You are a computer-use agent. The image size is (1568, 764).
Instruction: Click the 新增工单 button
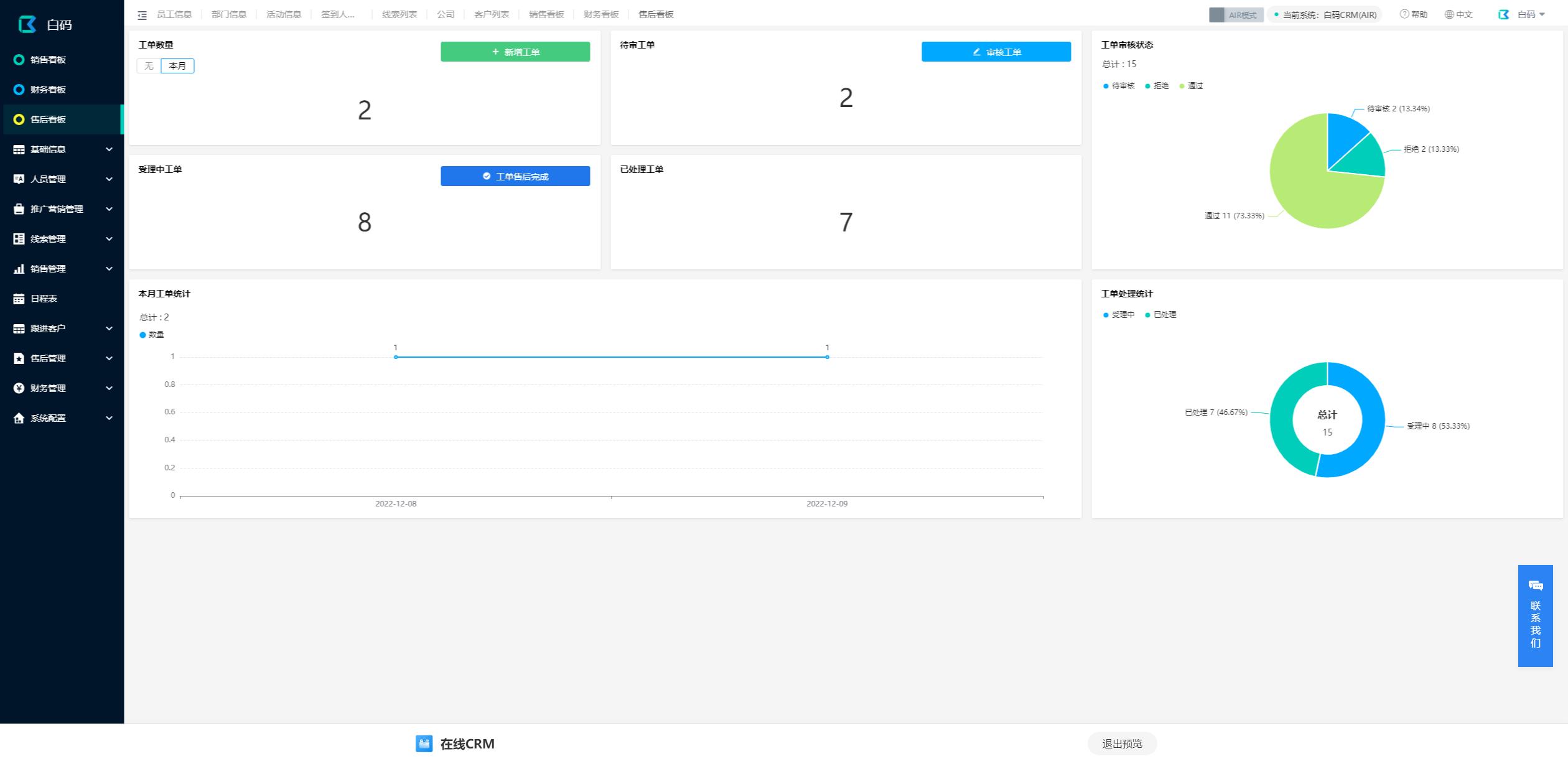coord(515,52)
